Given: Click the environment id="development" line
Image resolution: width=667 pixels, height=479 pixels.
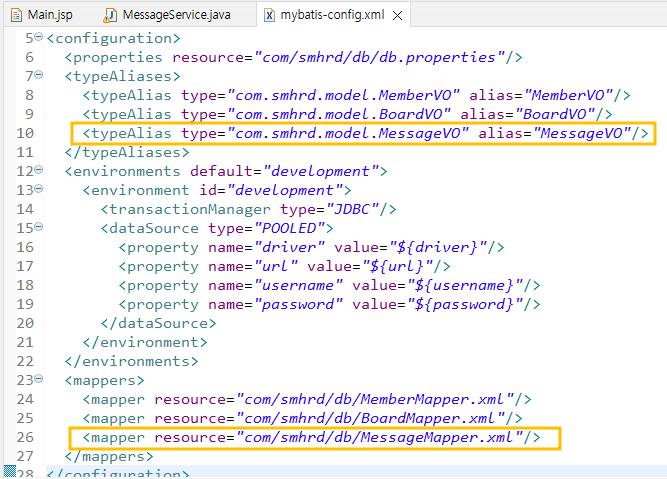Looking at the screenshot, I should tap(217, 190).
